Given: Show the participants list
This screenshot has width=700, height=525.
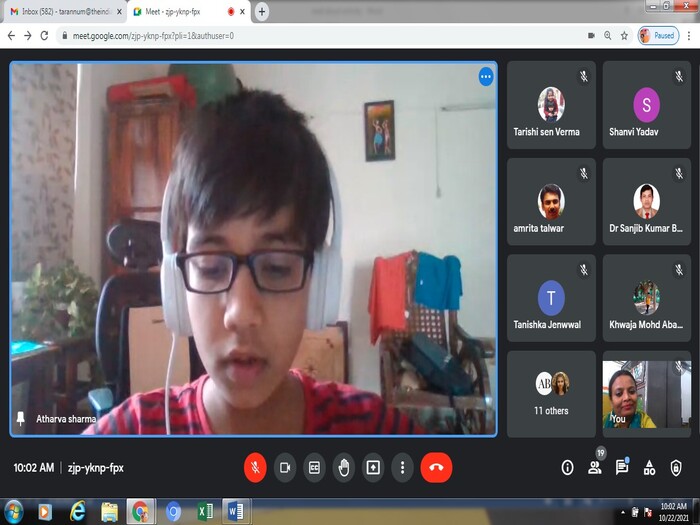Looking at the screenshot, I should click(x=595, y=467).
